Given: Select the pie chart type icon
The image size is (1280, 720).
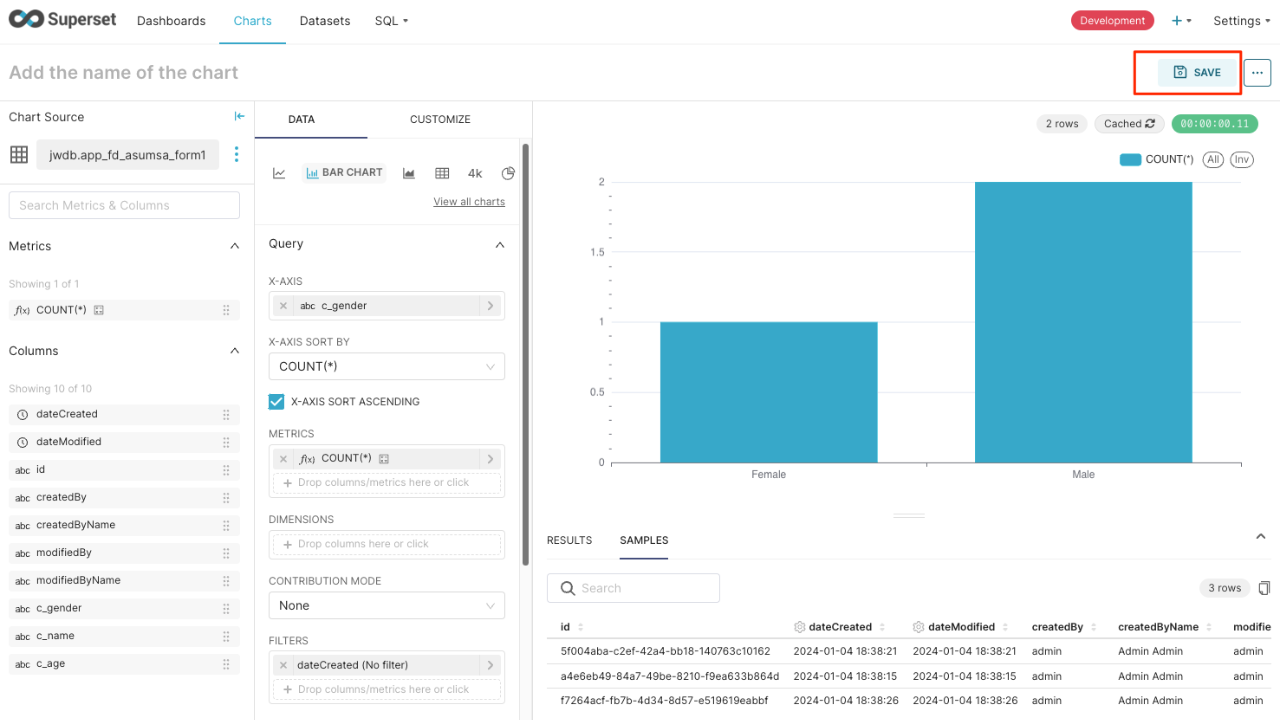Looking at the screenshot, I should coord(508,173).
